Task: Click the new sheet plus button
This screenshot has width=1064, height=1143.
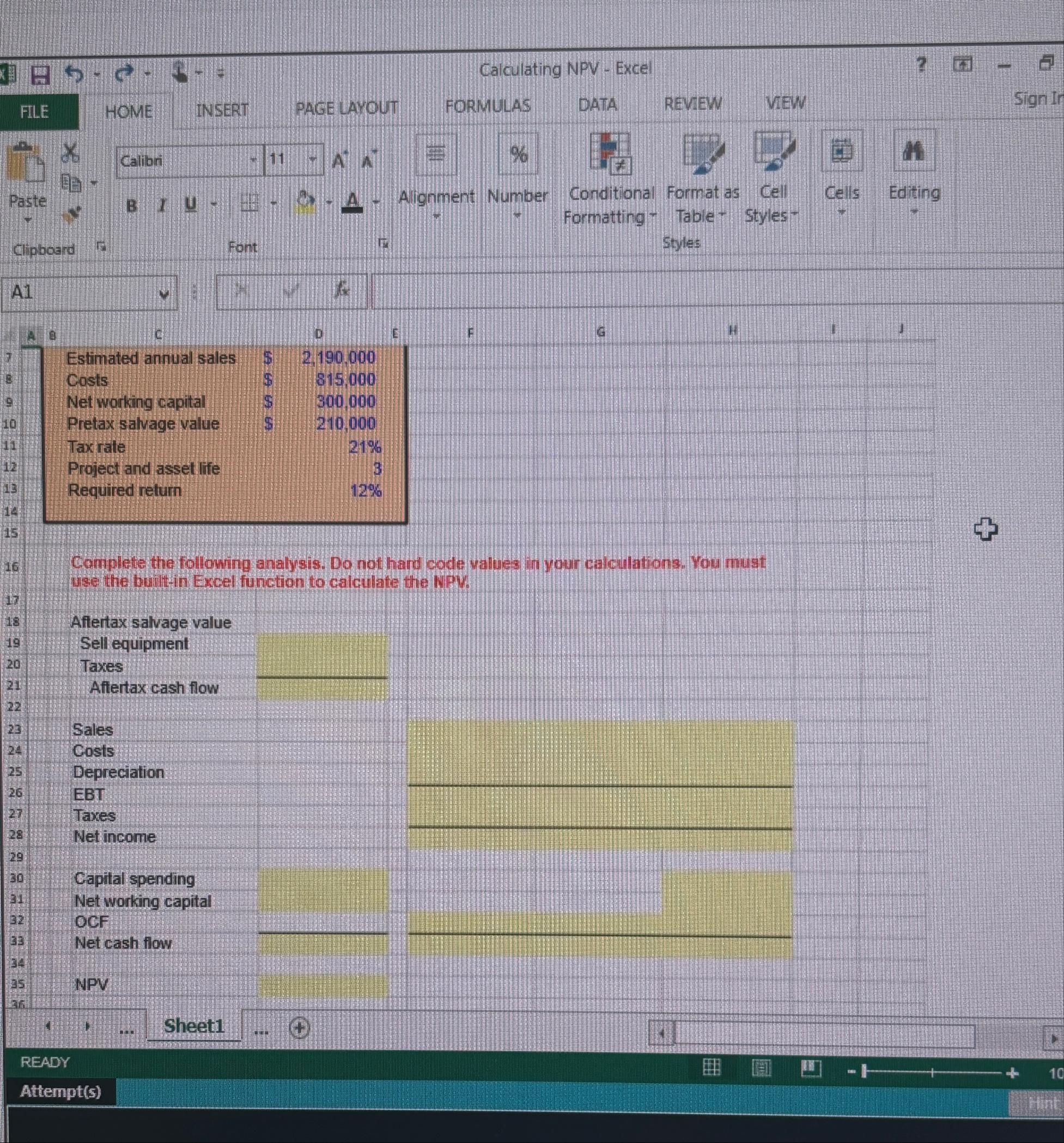Action: [300, 1028]
